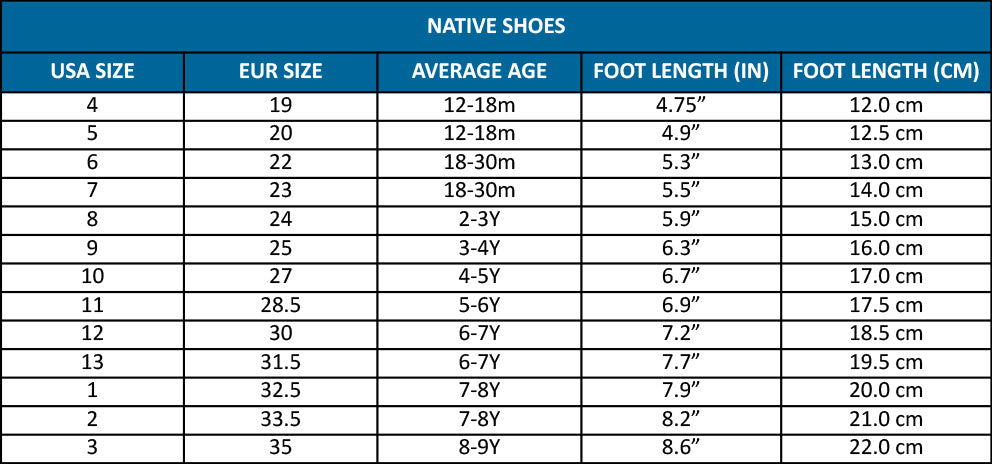The height and width of the screenshot is (464, 992).
Task: Click the 22.0 cm foot length cell
Action: [886, 448]
